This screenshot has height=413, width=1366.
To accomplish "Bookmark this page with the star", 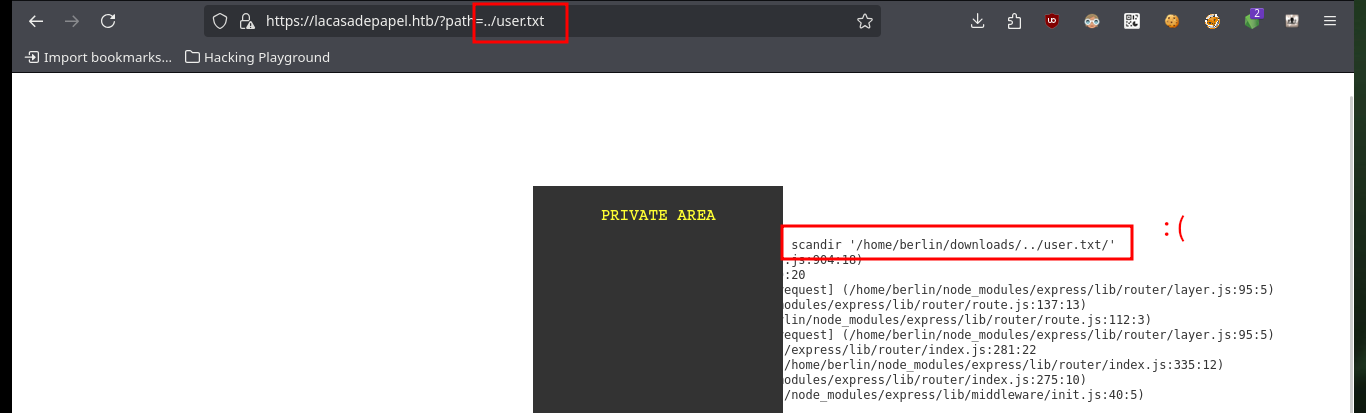I will click(x=865, y=21).
